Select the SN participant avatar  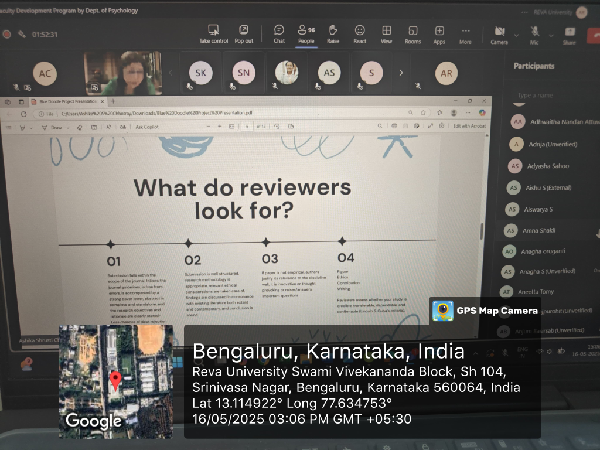coord(243,73)
